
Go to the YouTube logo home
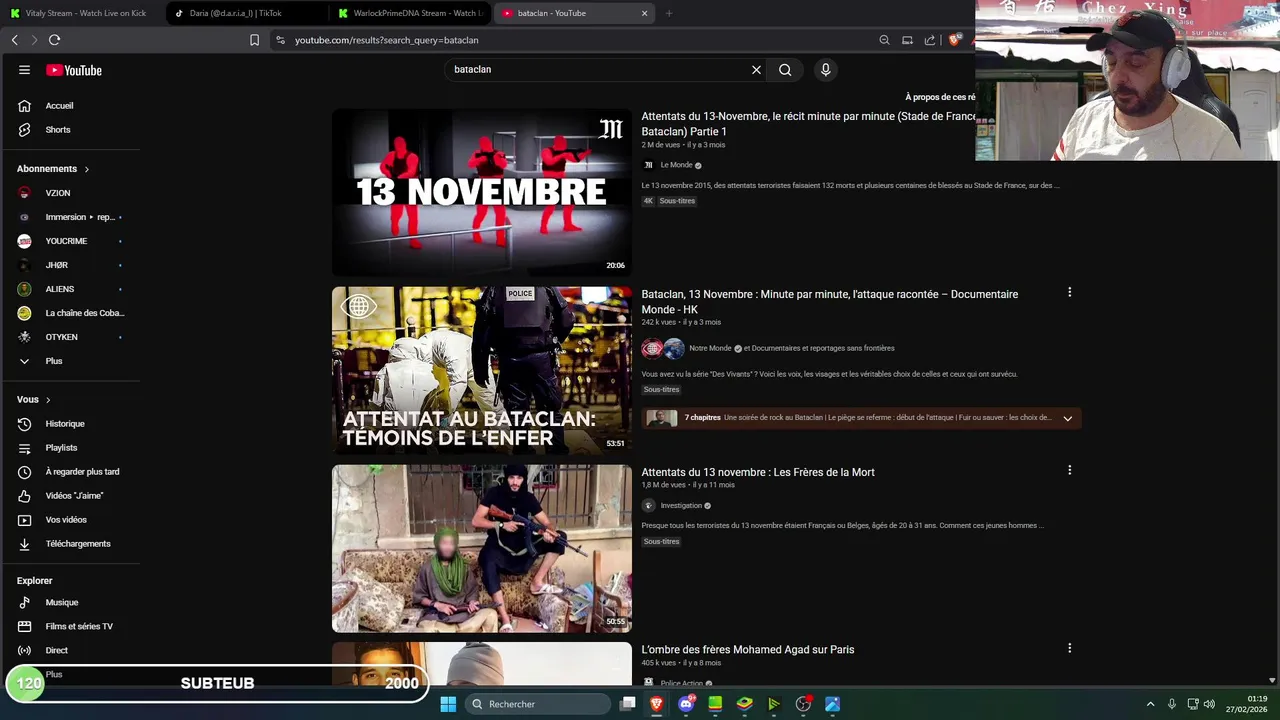(x=74, y=70)
